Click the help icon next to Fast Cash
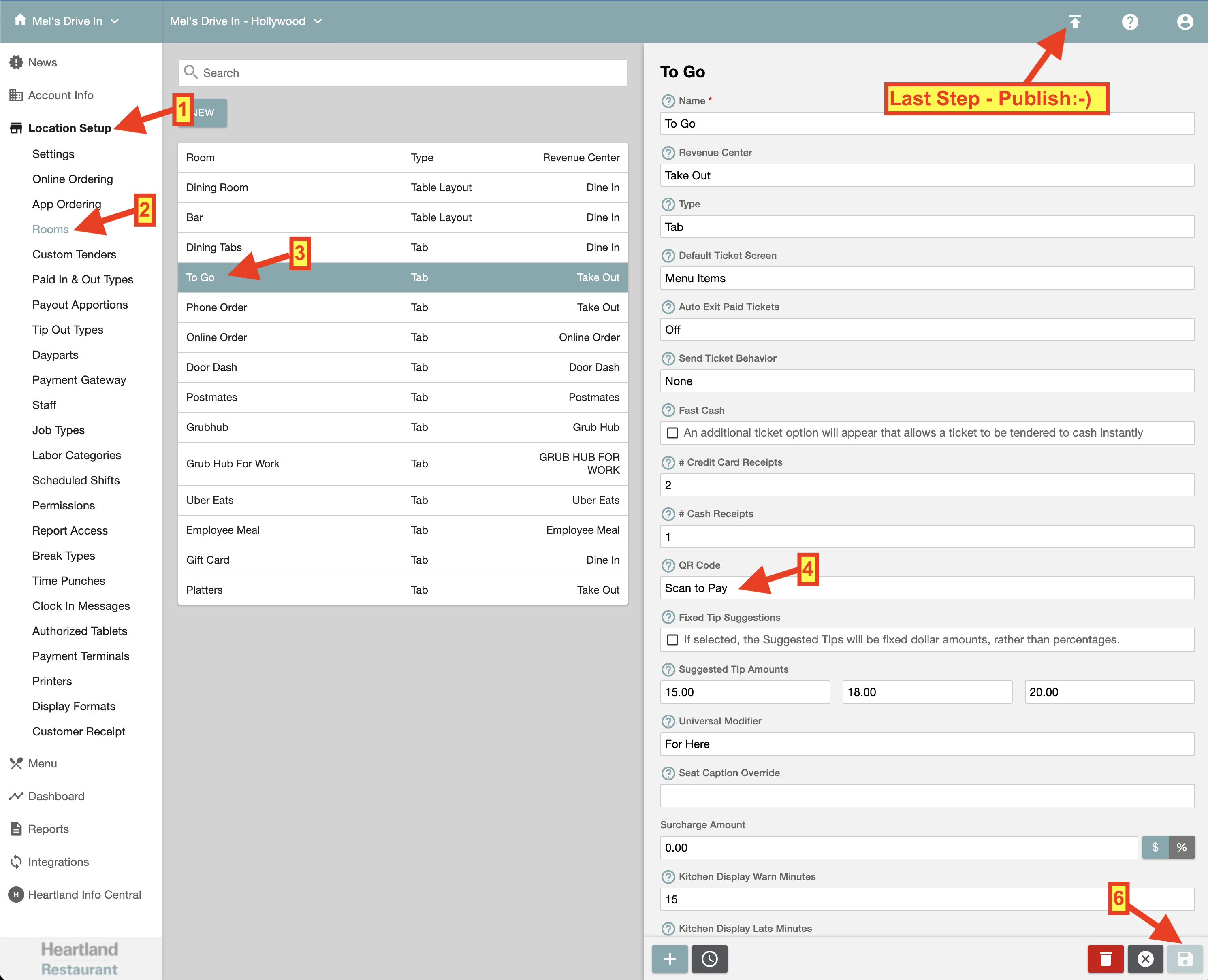 click(668, 410)
